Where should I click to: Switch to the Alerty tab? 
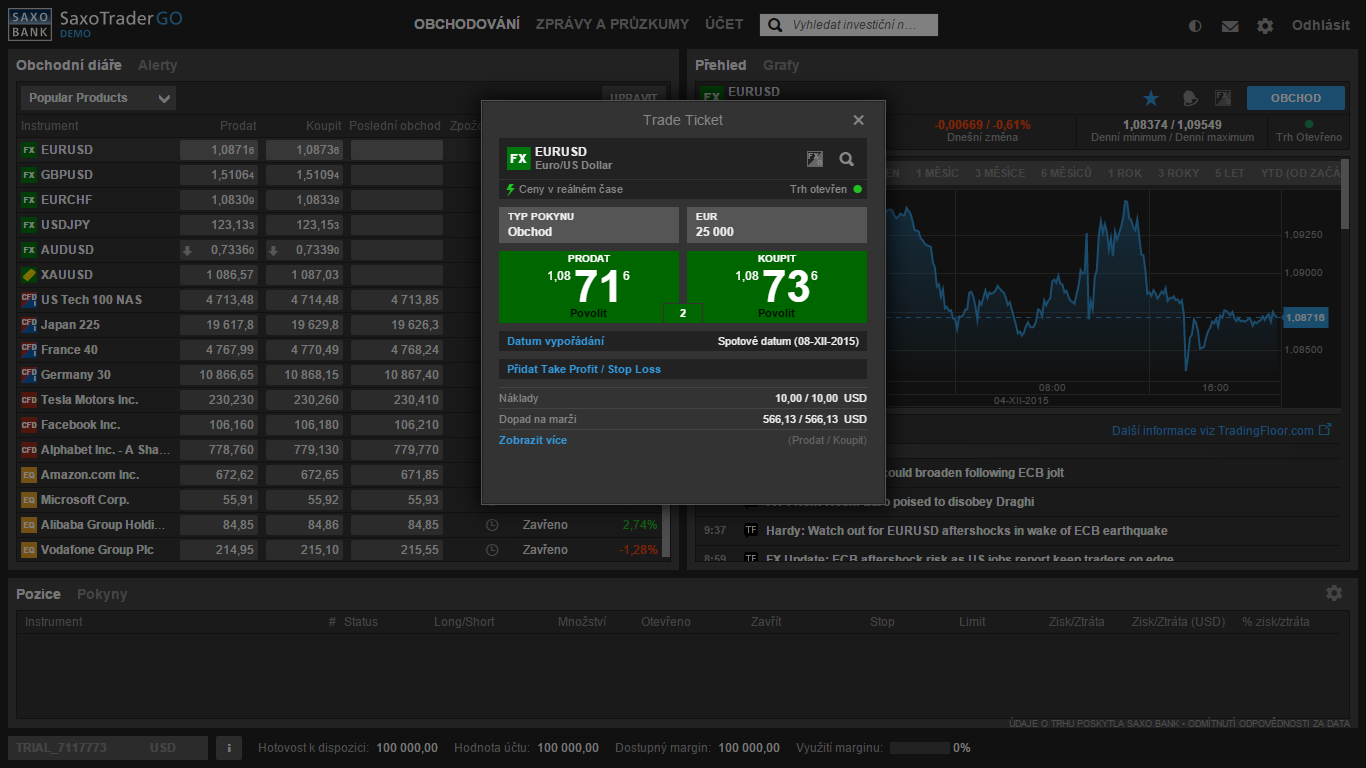tap(158, 65)
